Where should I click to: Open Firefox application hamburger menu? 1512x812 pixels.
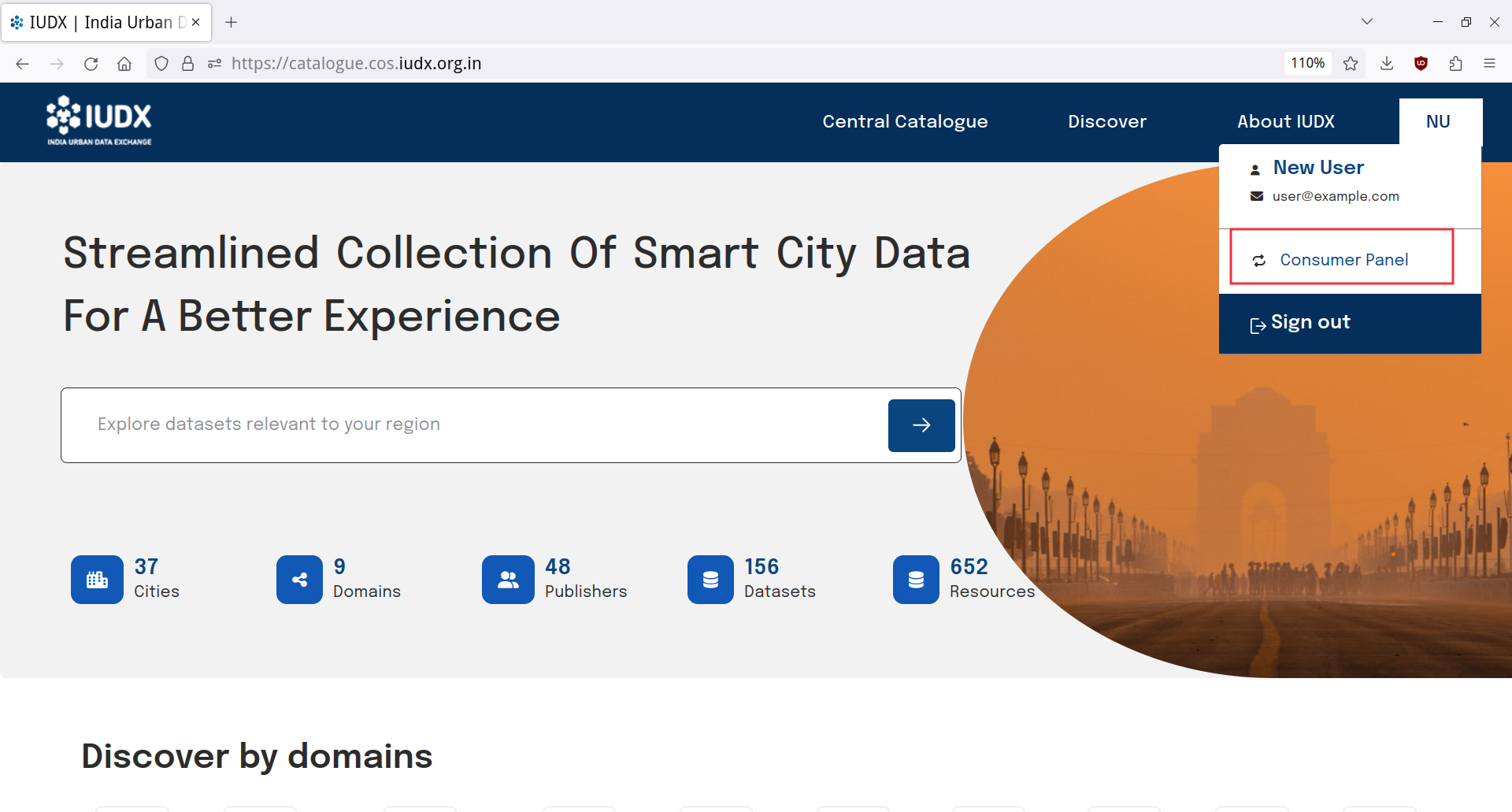coord(1489,64)
